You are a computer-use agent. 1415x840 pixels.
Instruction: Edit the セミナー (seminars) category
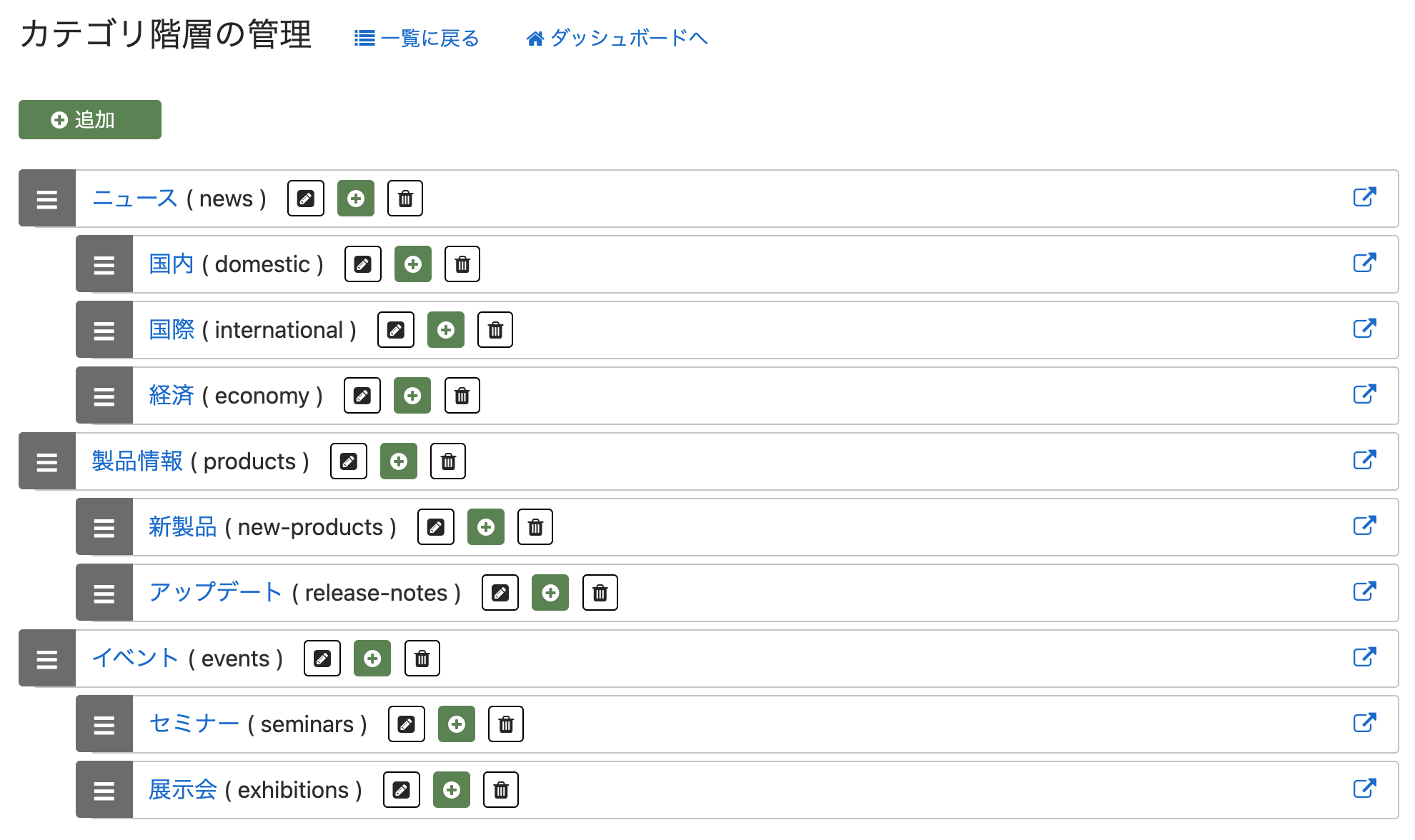pyautogui.click(x=407, y=724)
